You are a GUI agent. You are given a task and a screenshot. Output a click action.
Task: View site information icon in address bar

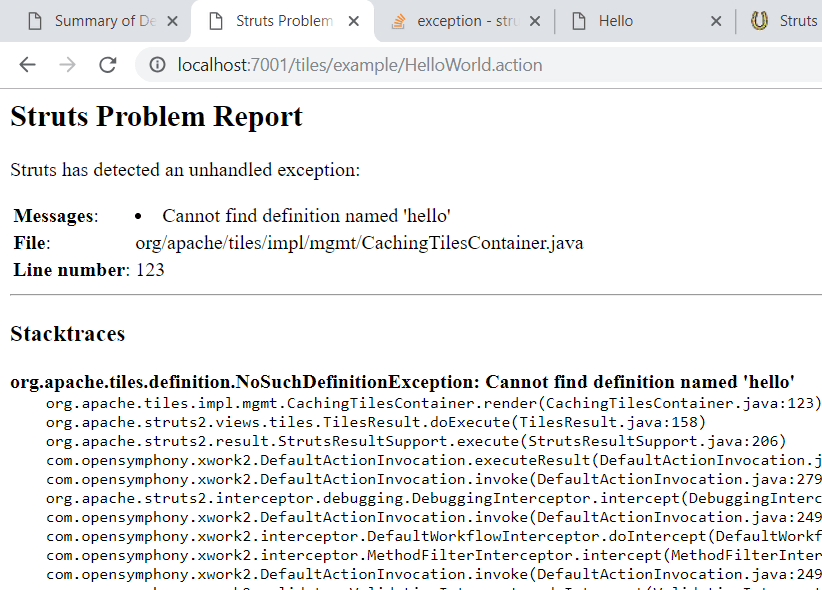[x=157, y=65]
